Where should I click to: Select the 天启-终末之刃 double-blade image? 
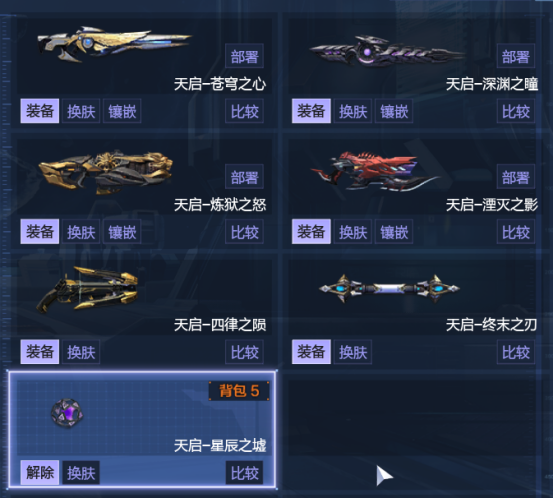click(389, 289)
